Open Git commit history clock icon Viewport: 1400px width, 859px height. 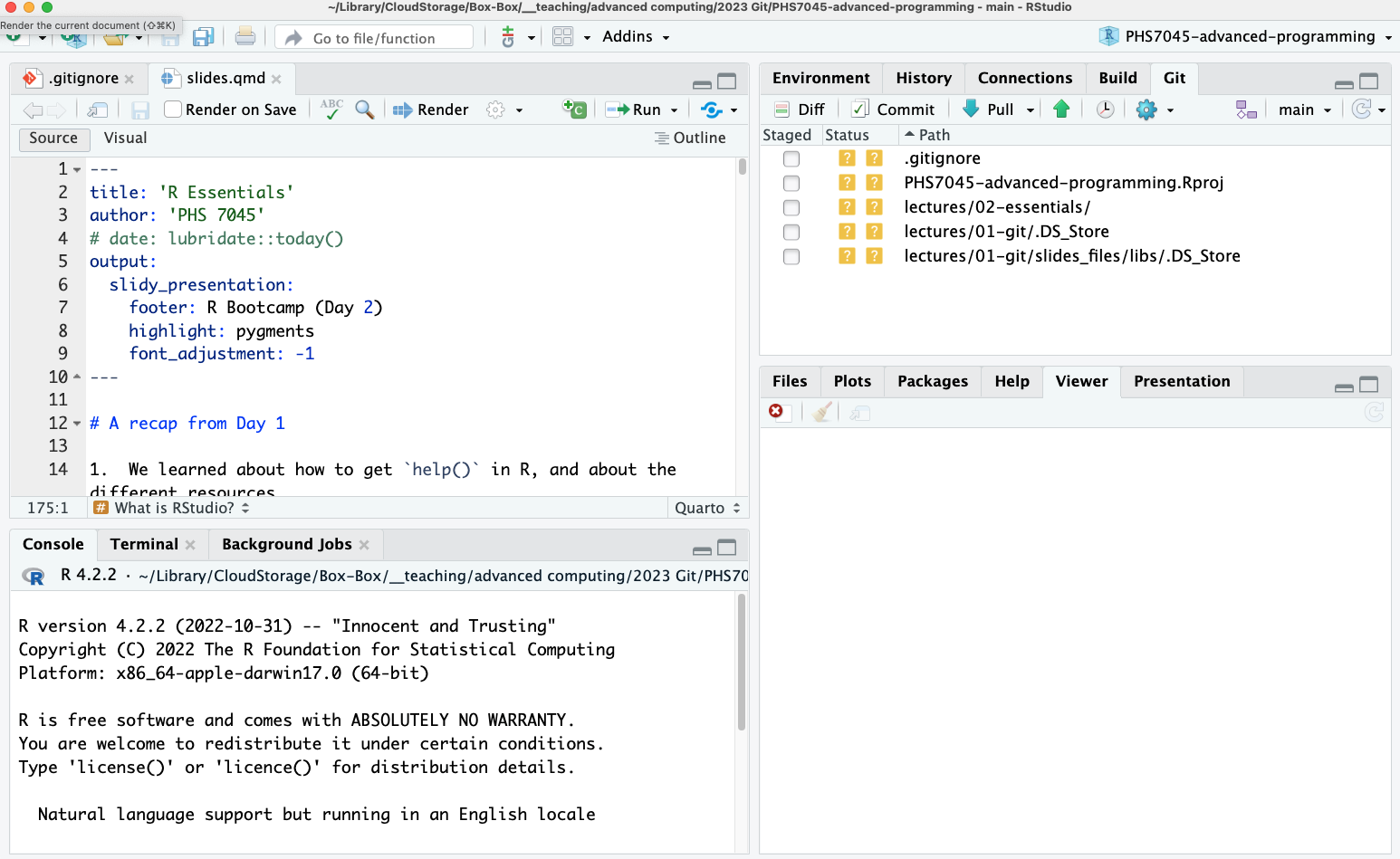[x=1105, y=110]
